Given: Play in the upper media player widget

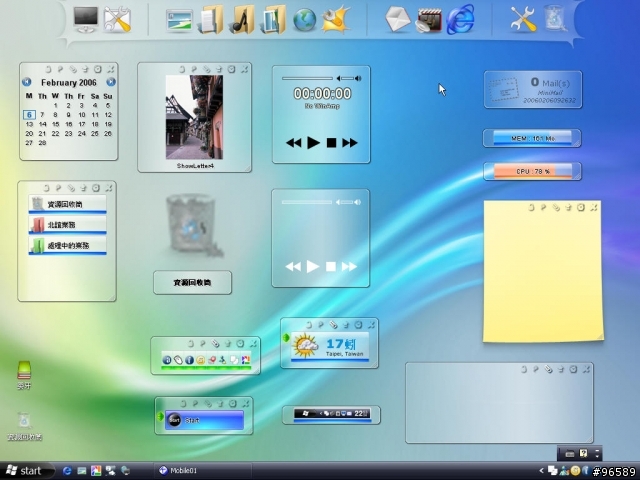Looking at the screenshot, I should pyautogui.click(x=313, y=142).
